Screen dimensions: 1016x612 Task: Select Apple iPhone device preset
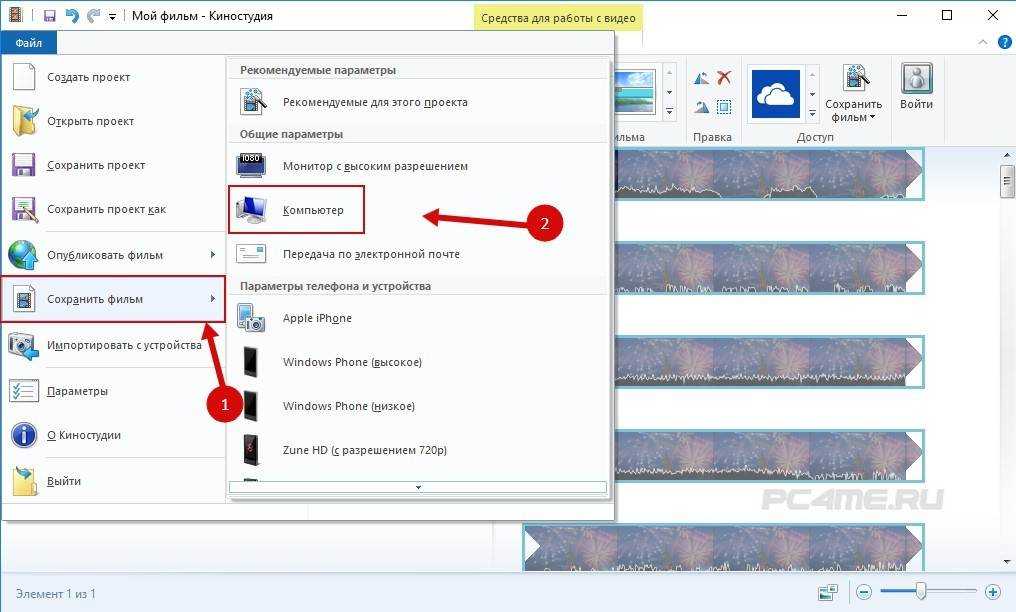[x=418, y=318]
